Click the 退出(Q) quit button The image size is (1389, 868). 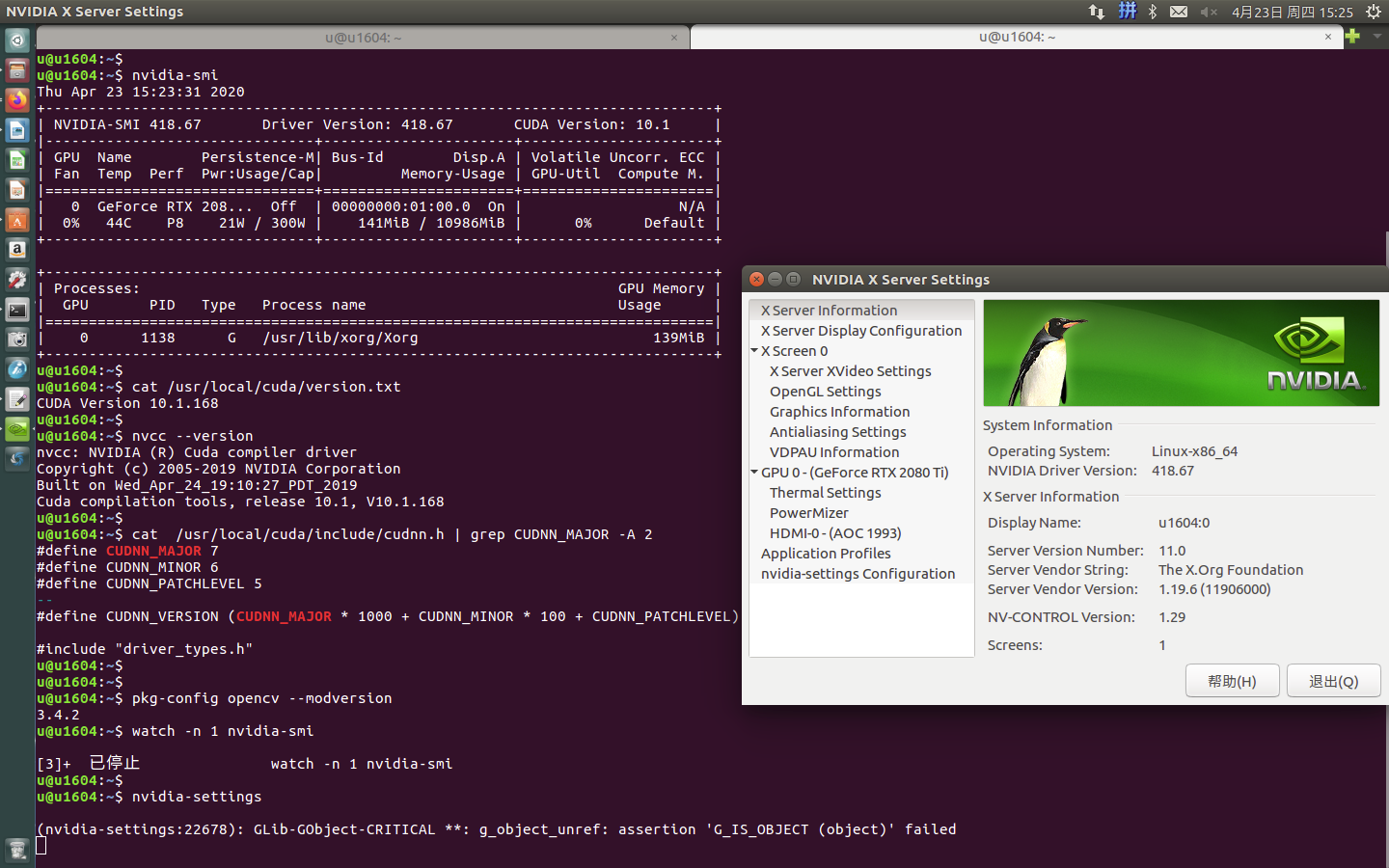pos(1334,681)
